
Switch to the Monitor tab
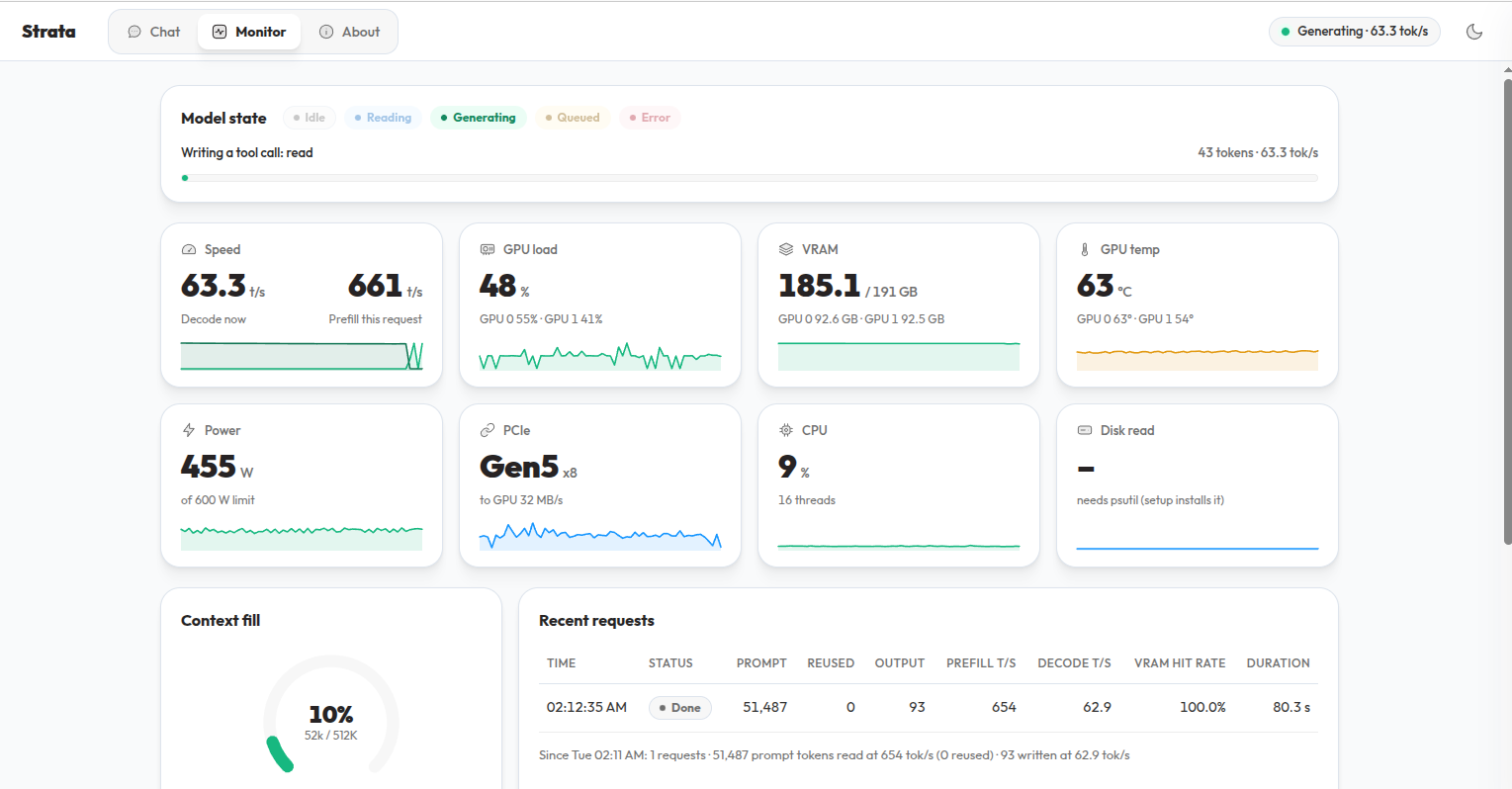point(249,32)
